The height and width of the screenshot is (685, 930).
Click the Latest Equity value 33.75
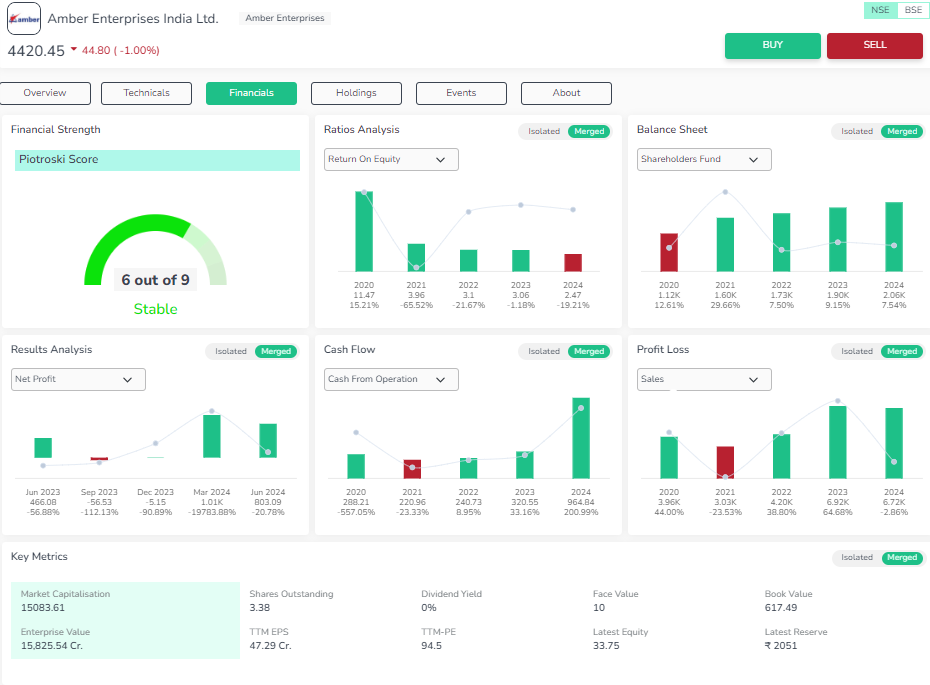tap(606, 646)
